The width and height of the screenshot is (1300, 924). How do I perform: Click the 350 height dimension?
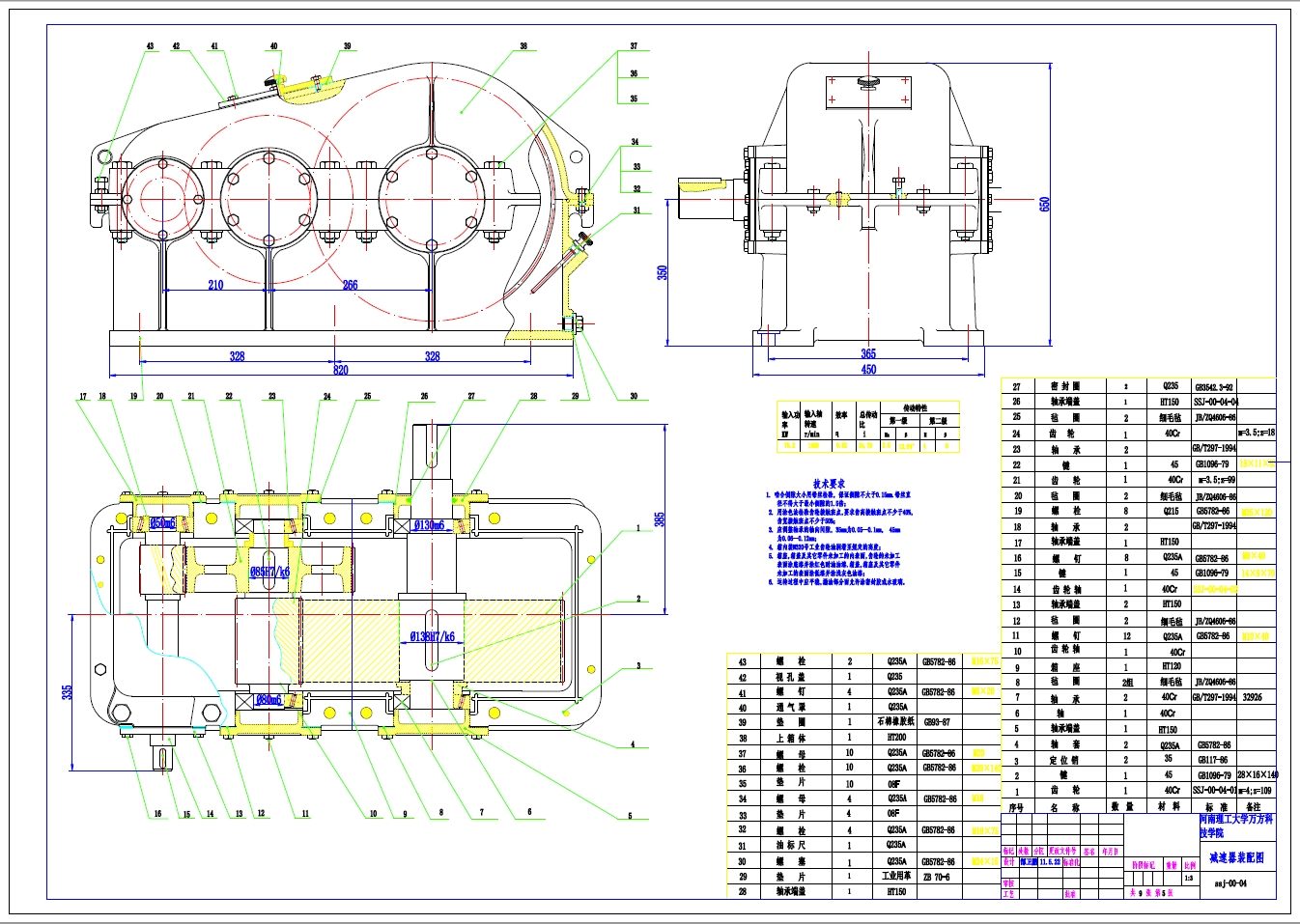click(x=663, y=273)
